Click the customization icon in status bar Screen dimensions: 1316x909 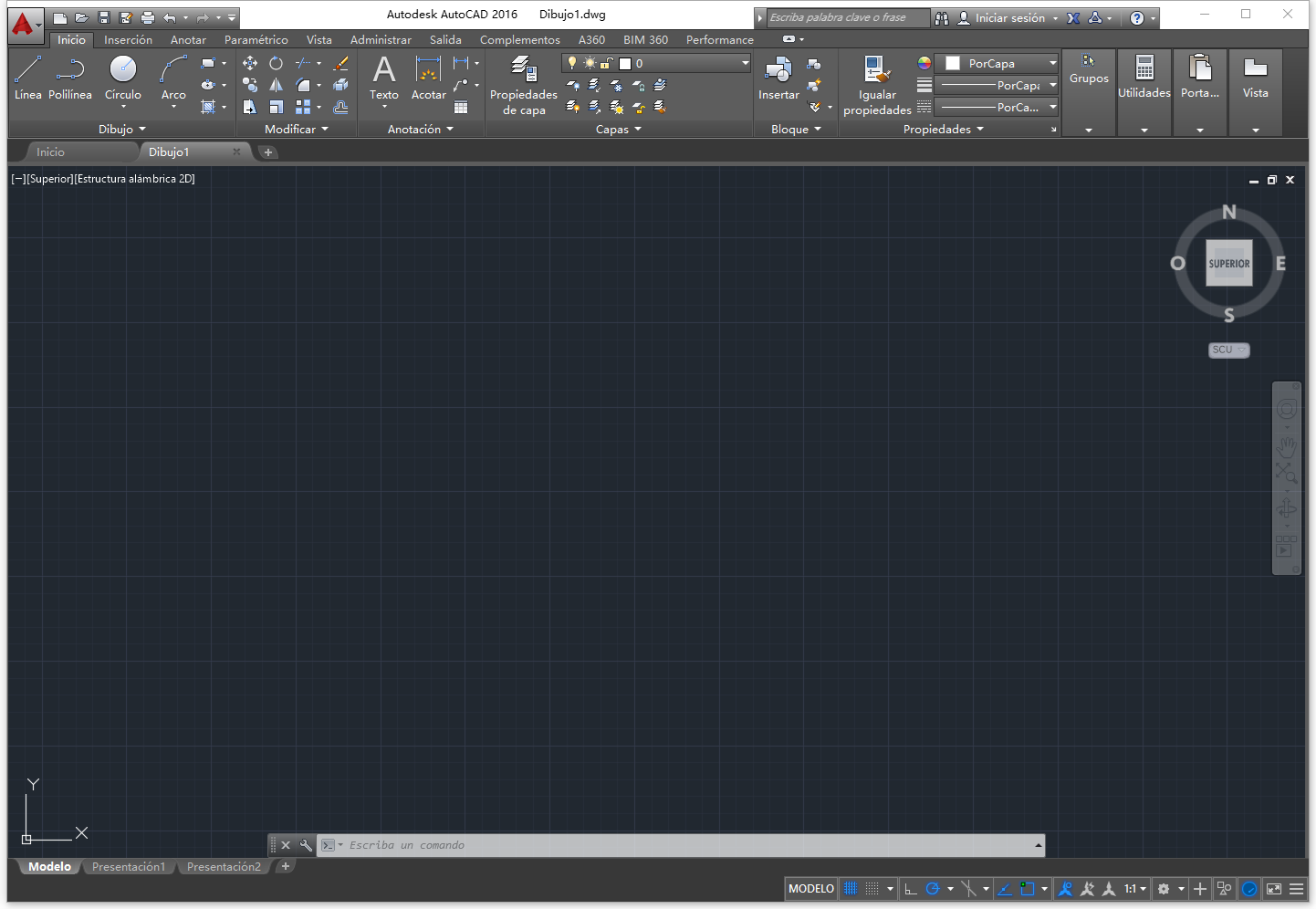pyautogui.click(x=1297, y=889)
